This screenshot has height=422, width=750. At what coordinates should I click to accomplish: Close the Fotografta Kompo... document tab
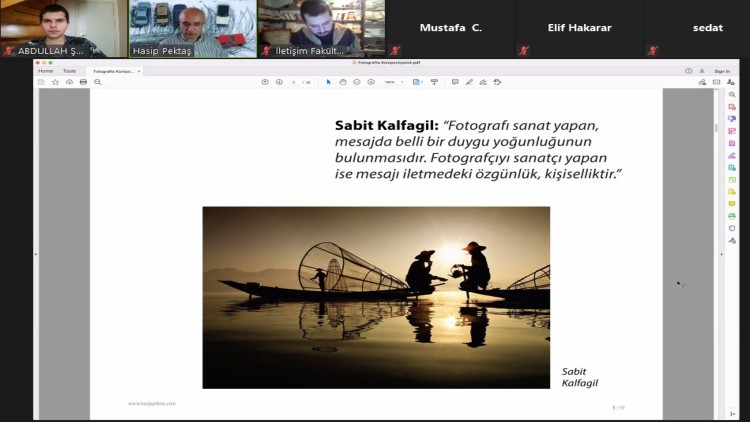coord(139,71)
